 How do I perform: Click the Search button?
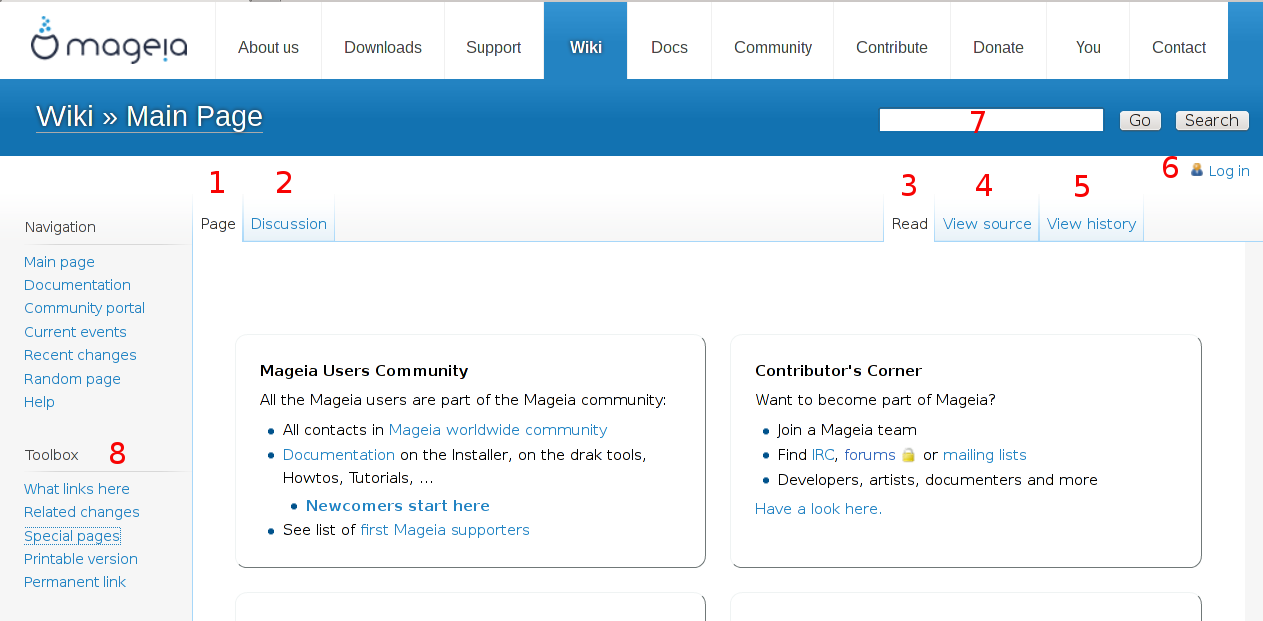coord(1212,120)
